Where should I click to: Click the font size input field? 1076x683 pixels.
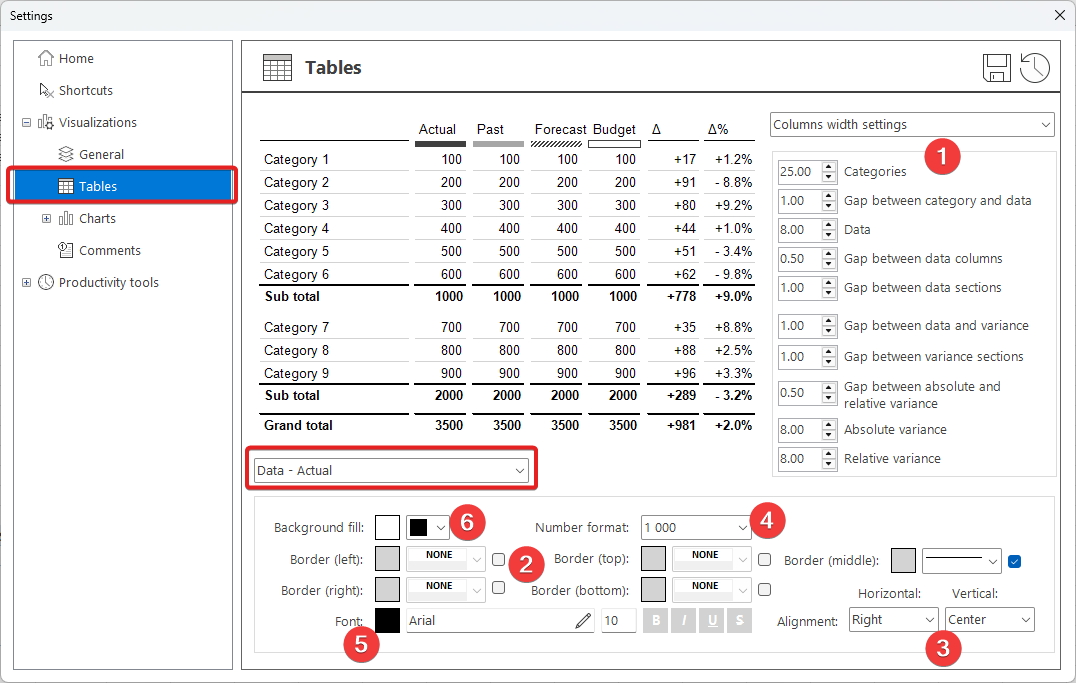pos(618,621)
